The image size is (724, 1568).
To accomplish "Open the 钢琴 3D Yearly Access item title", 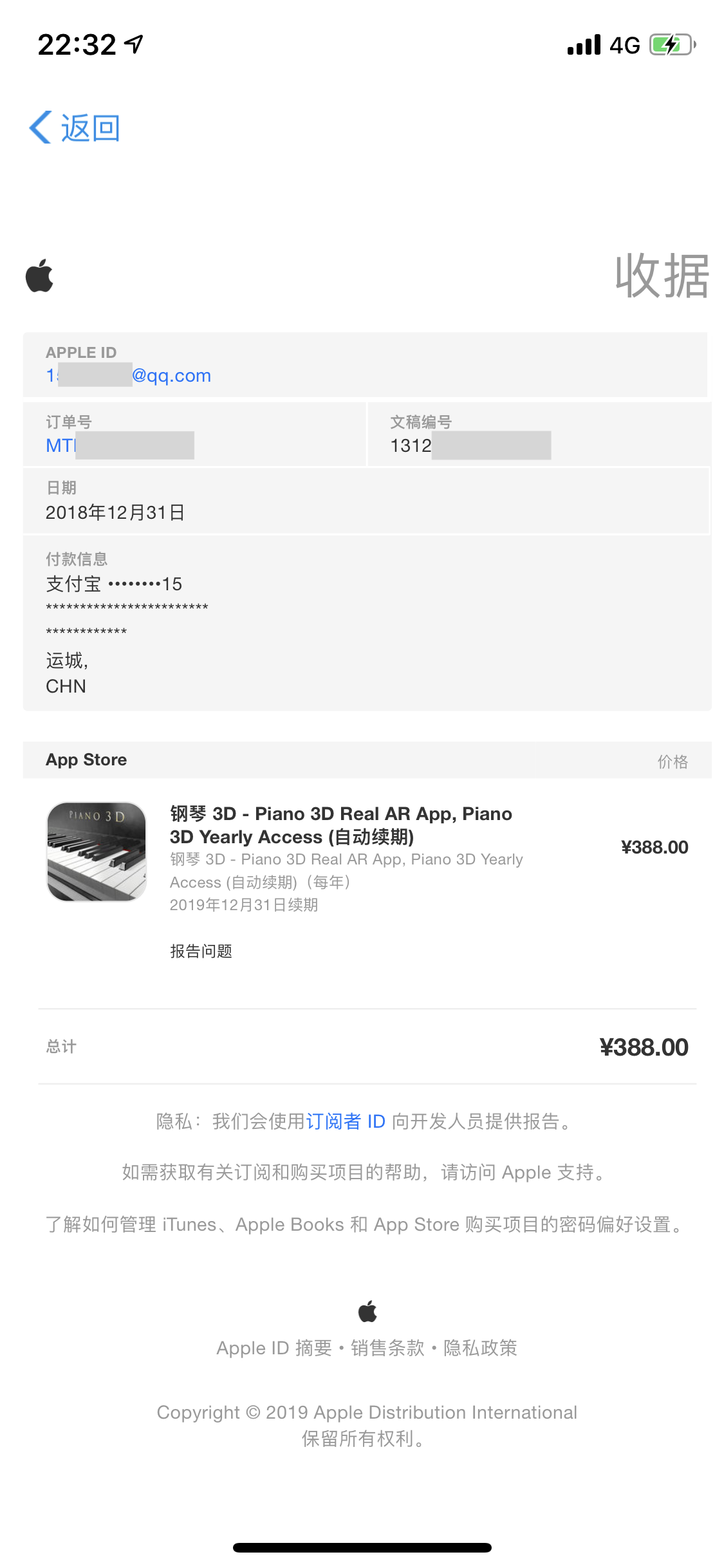I will 340,825.
